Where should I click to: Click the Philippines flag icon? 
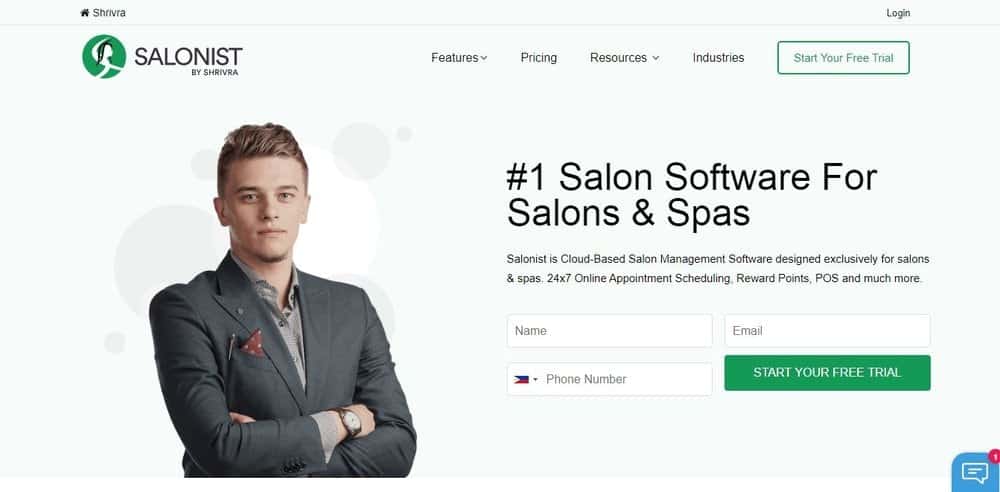(521, 379)
